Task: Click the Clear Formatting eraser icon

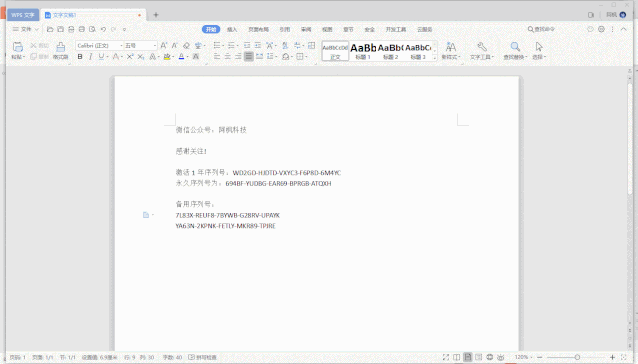Action: pos(186,46)
